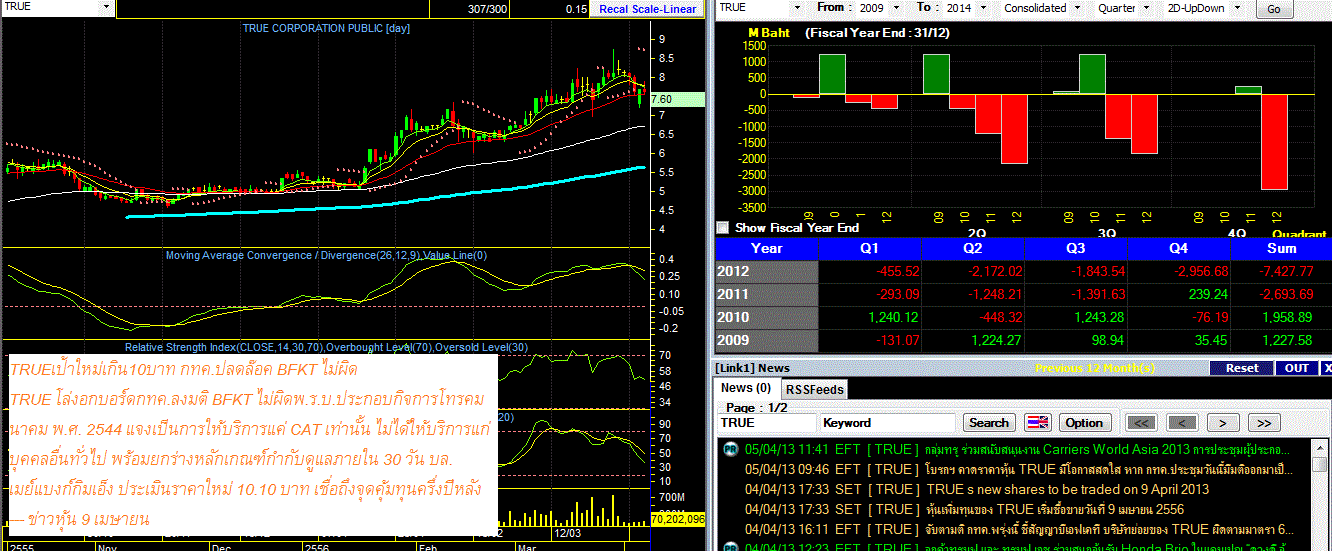The height and width of the screenshot is (551, 1332).
Task: Select the 2010 year row
Action: pyautogui.click(x=1024, y=317)
